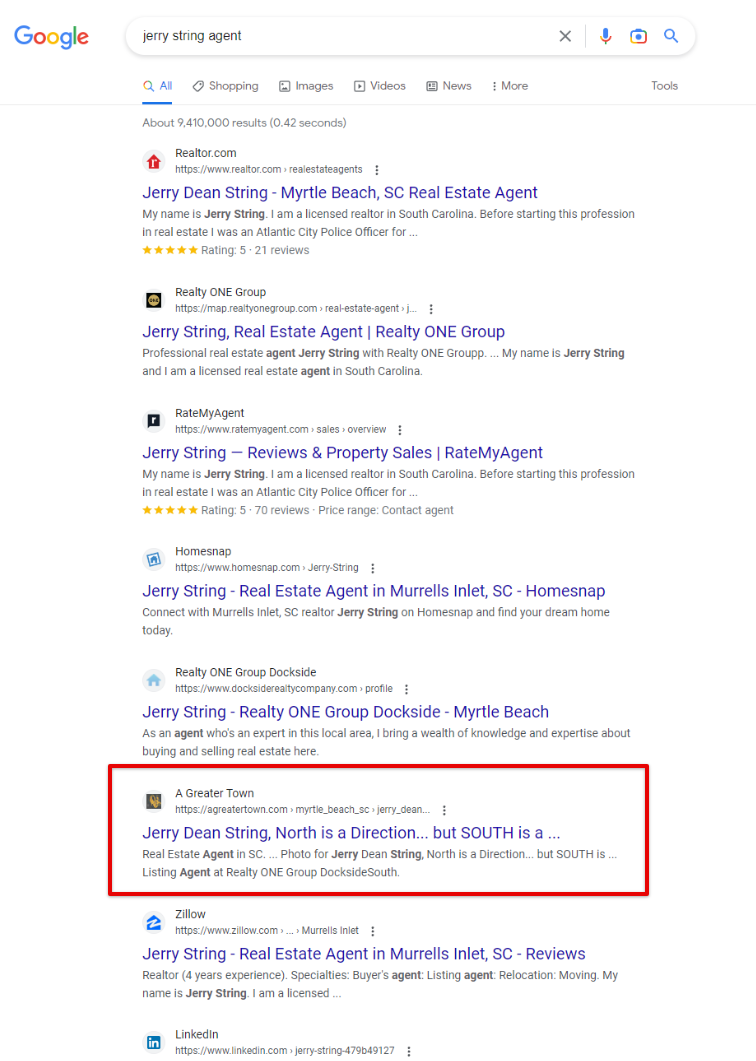Click the Homesnap favicon

click(154, 560)
